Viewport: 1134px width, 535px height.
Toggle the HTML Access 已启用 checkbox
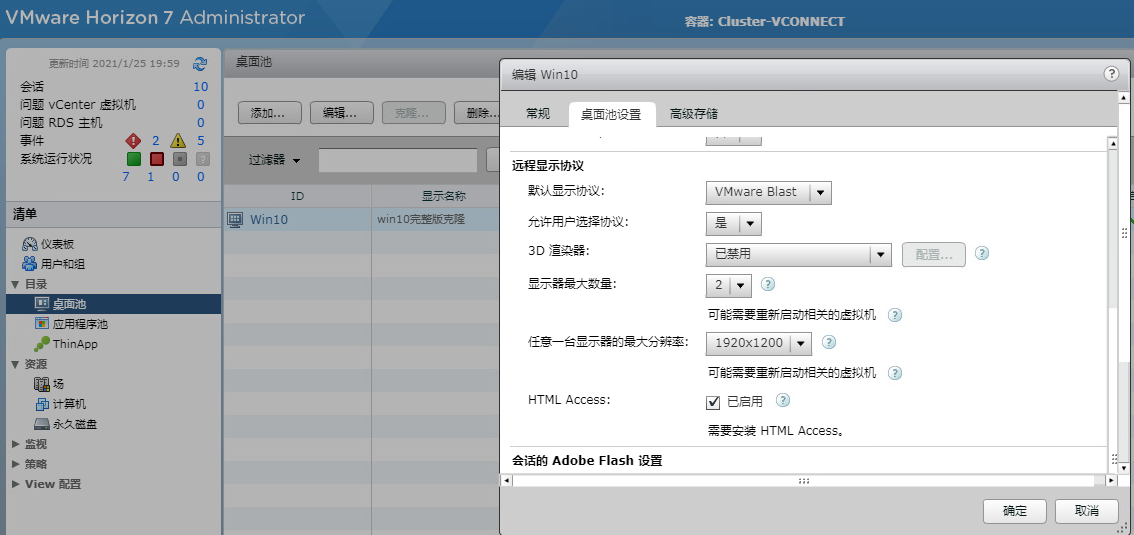[713, 402]
